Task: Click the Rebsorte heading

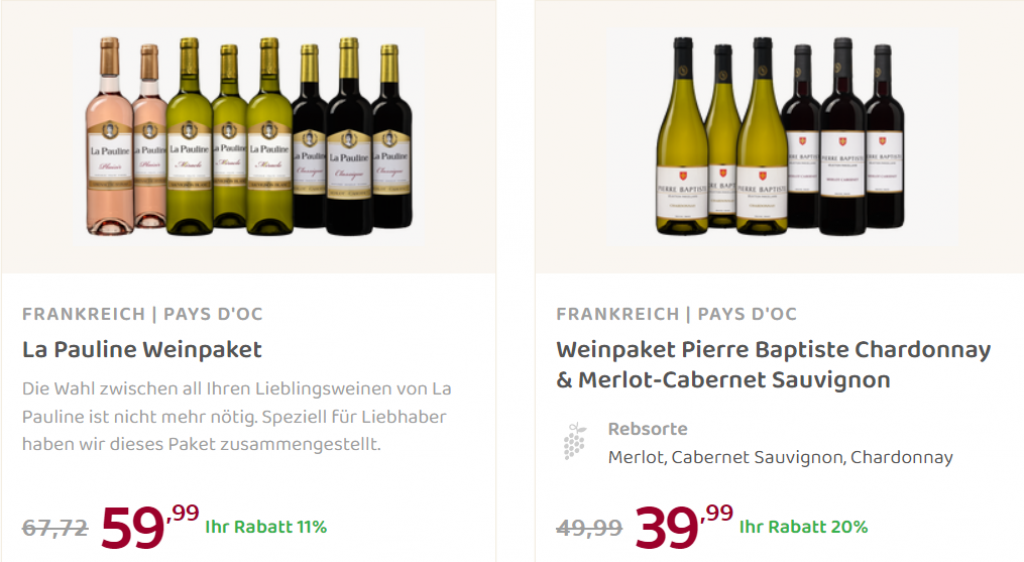Action: point(647,429)
